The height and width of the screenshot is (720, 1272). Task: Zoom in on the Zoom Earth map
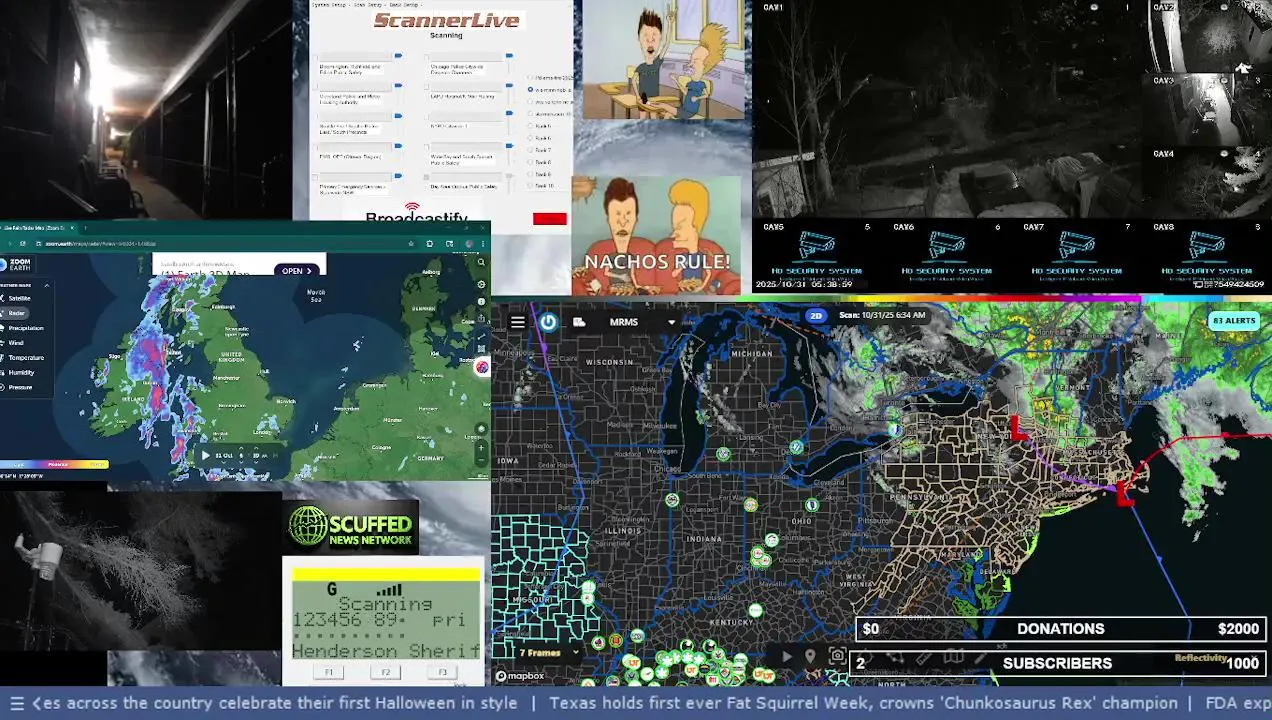click(x=481, y=447)
